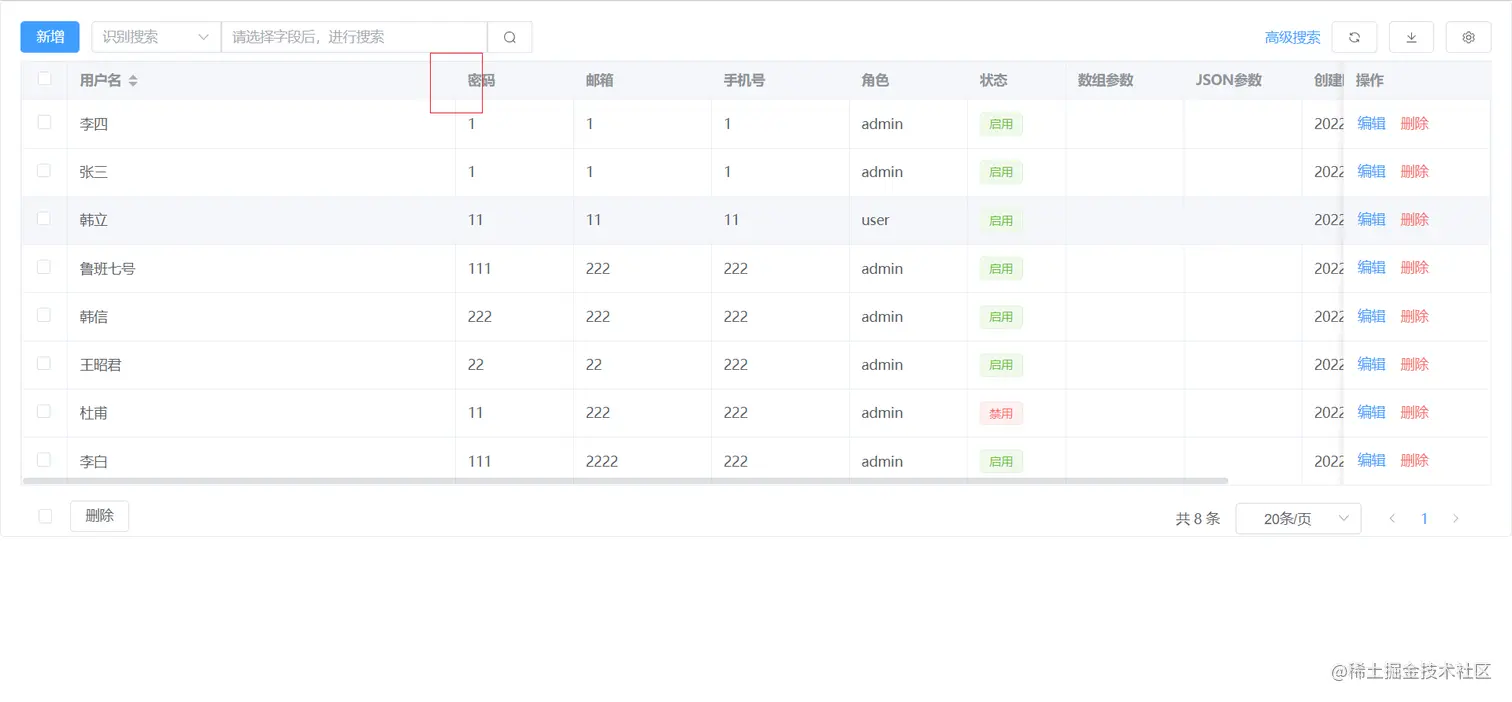
Task: Click the 手机号 column header
Action: [x=744, y=80]
